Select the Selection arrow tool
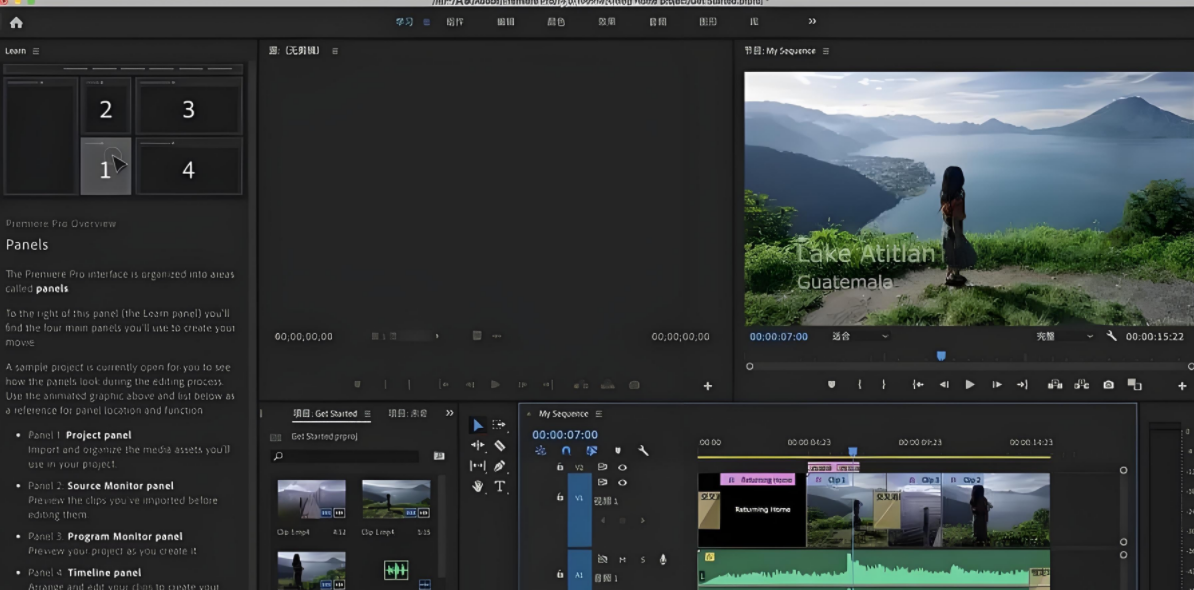This screenshot has height=590, width=1194. [x=477, y=425]
